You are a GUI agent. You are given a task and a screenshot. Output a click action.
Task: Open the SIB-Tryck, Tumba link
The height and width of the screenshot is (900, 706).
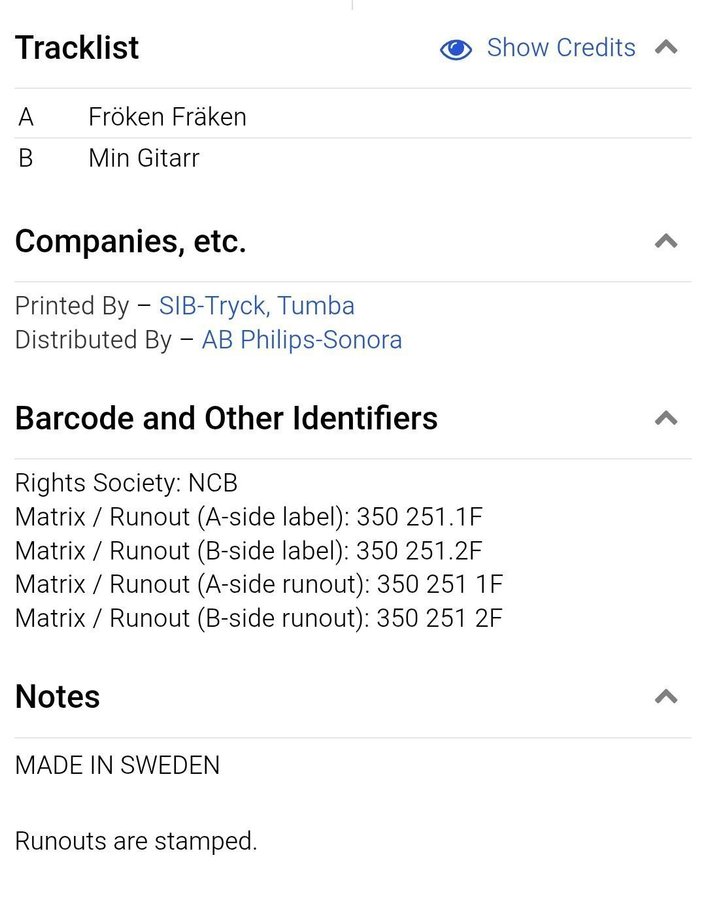tap(256, 306)
